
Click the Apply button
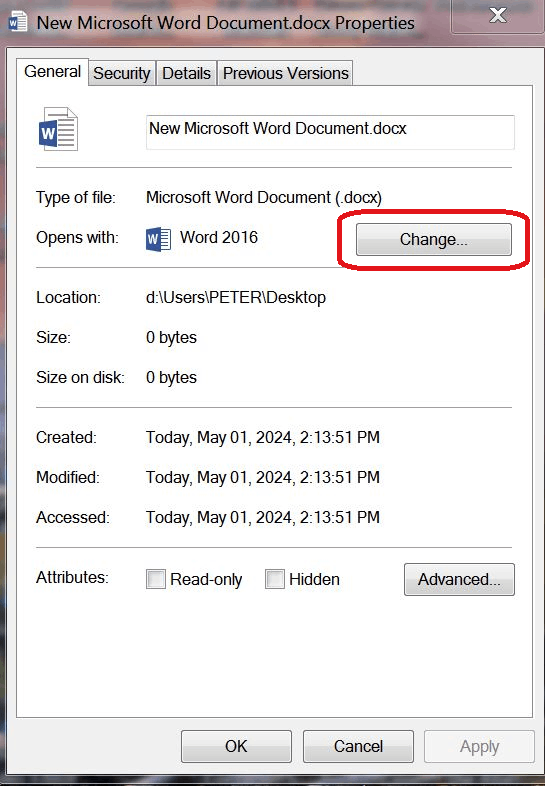[x=479, y=746]
